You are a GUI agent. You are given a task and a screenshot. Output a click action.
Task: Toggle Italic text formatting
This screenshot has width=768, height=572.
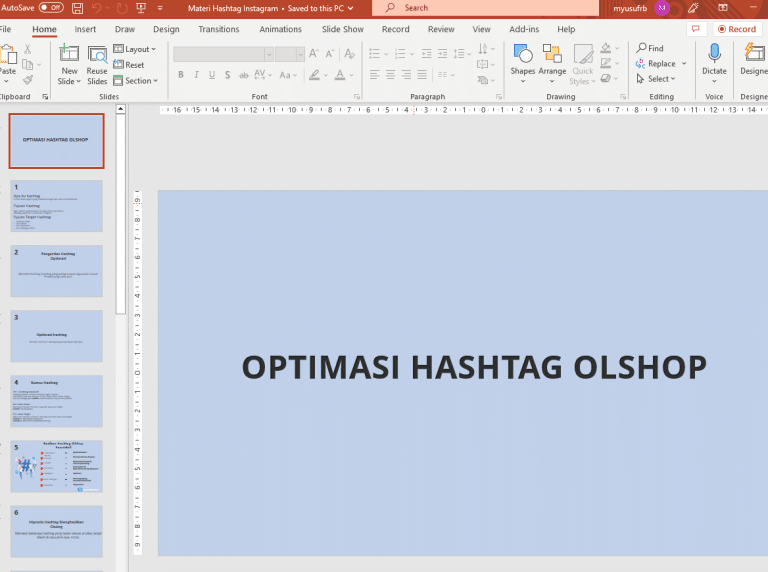point(197,75)
